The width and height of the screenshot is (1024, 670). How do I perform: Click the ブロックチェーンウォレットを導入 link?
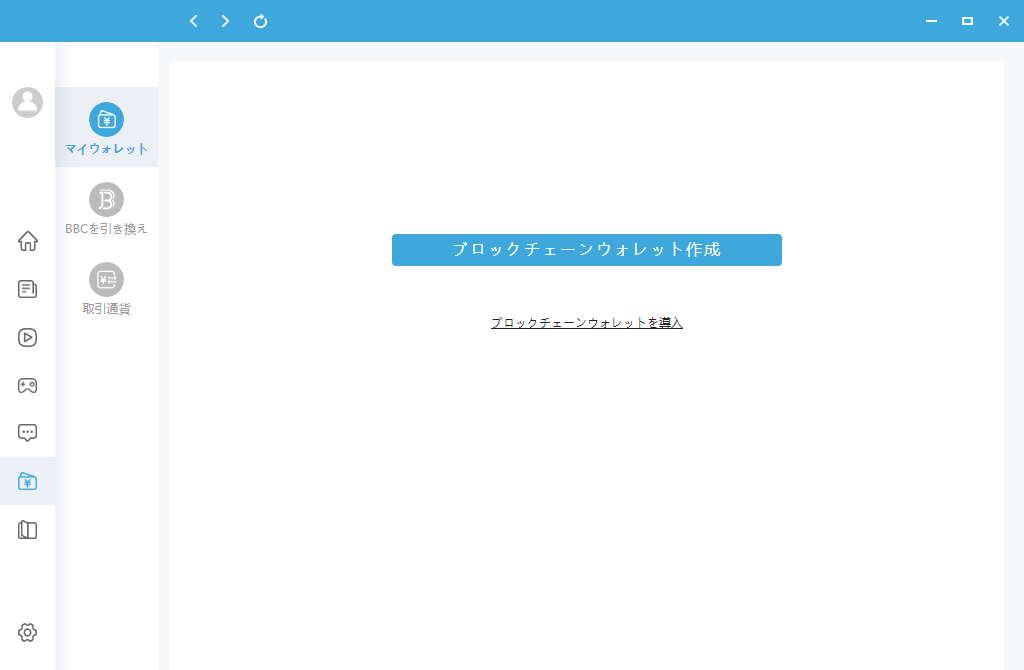point(587,323)
